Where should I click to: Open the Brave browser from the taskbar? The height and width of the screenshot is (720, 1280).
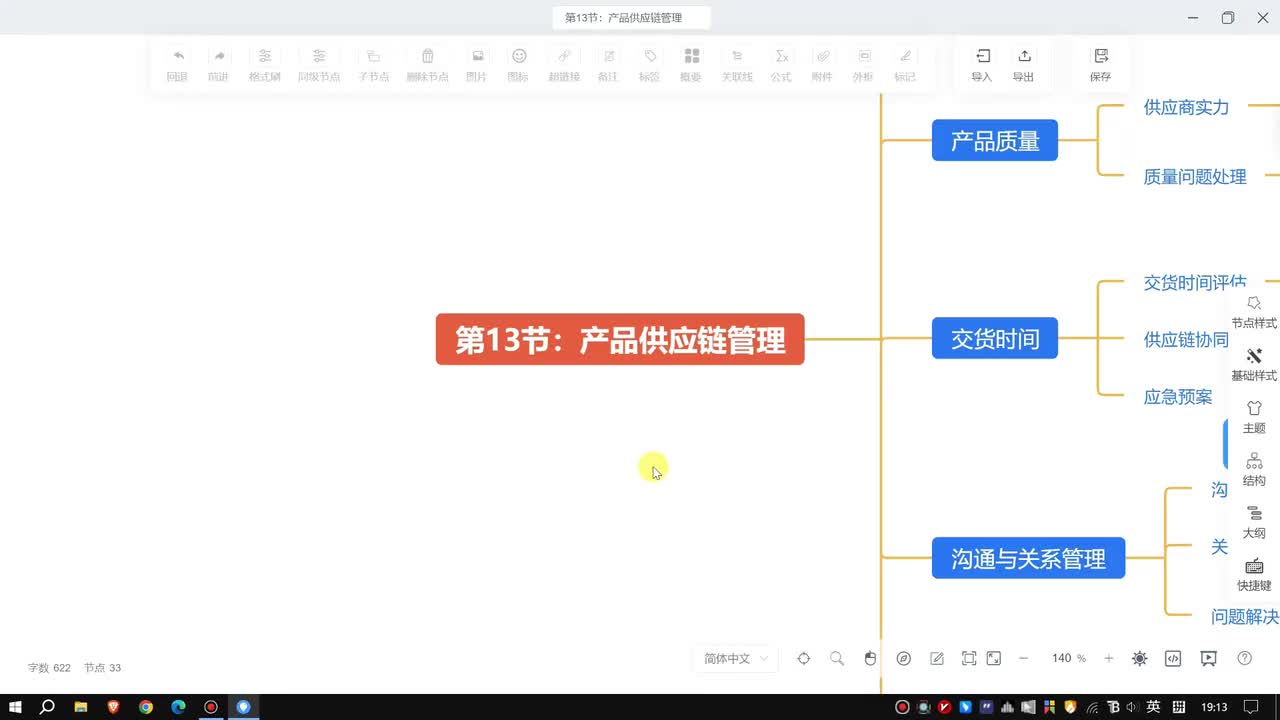tap(113, 707)
